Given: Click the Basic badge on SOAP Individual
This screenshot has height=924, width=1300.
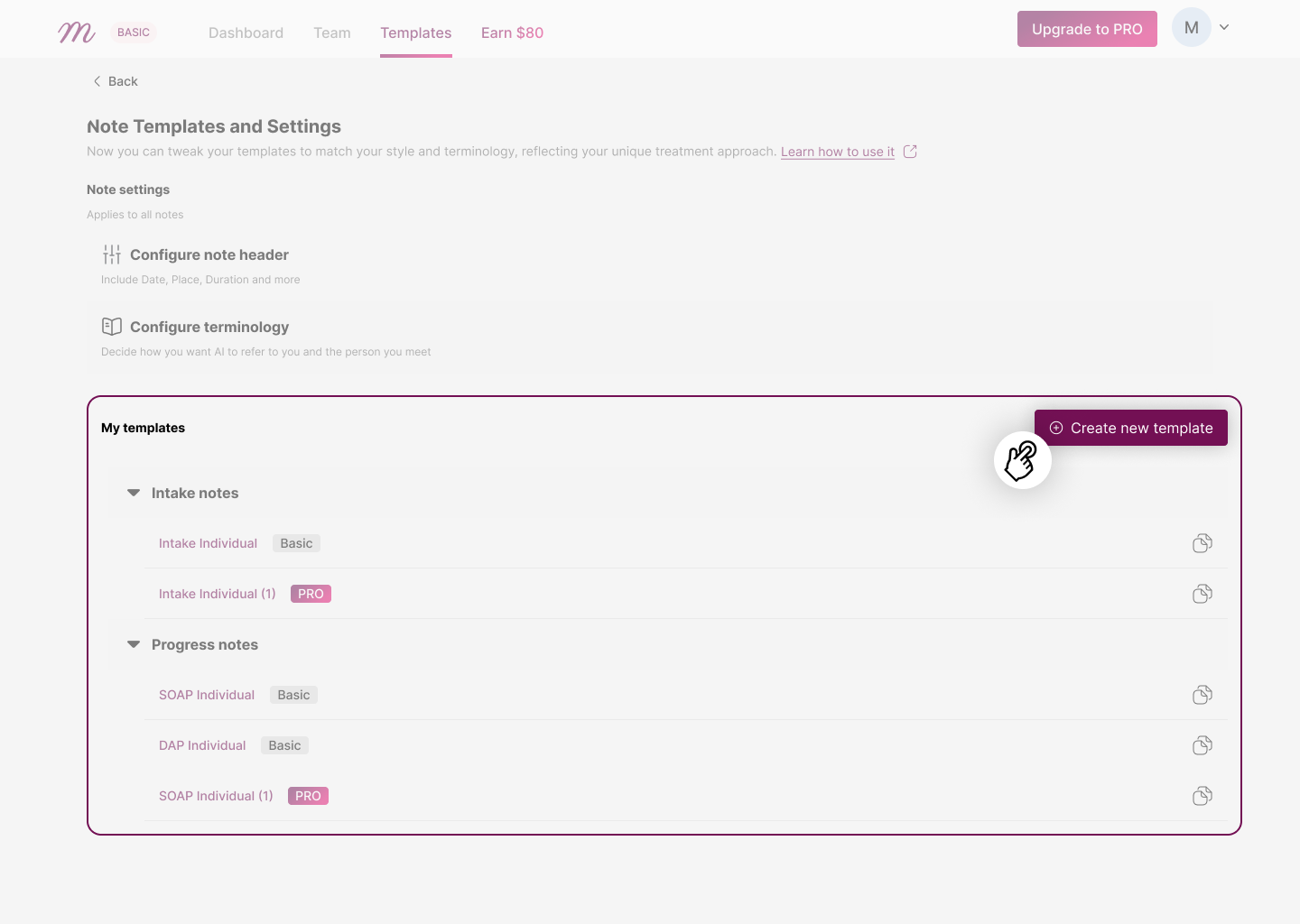Looking at the screenshot, I should pos(293,695).
